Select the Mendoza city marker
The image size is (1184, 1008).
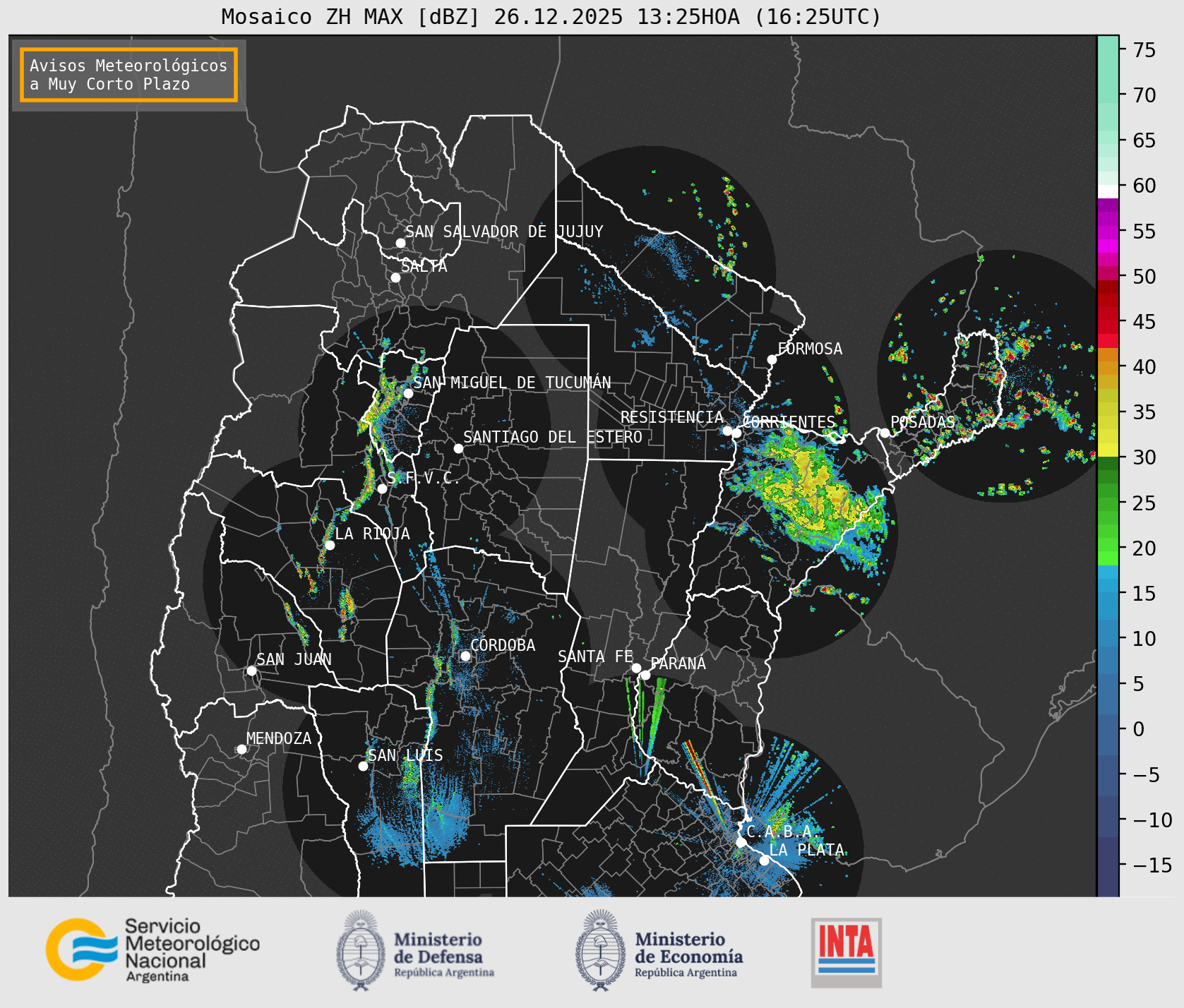pos(241,749)
